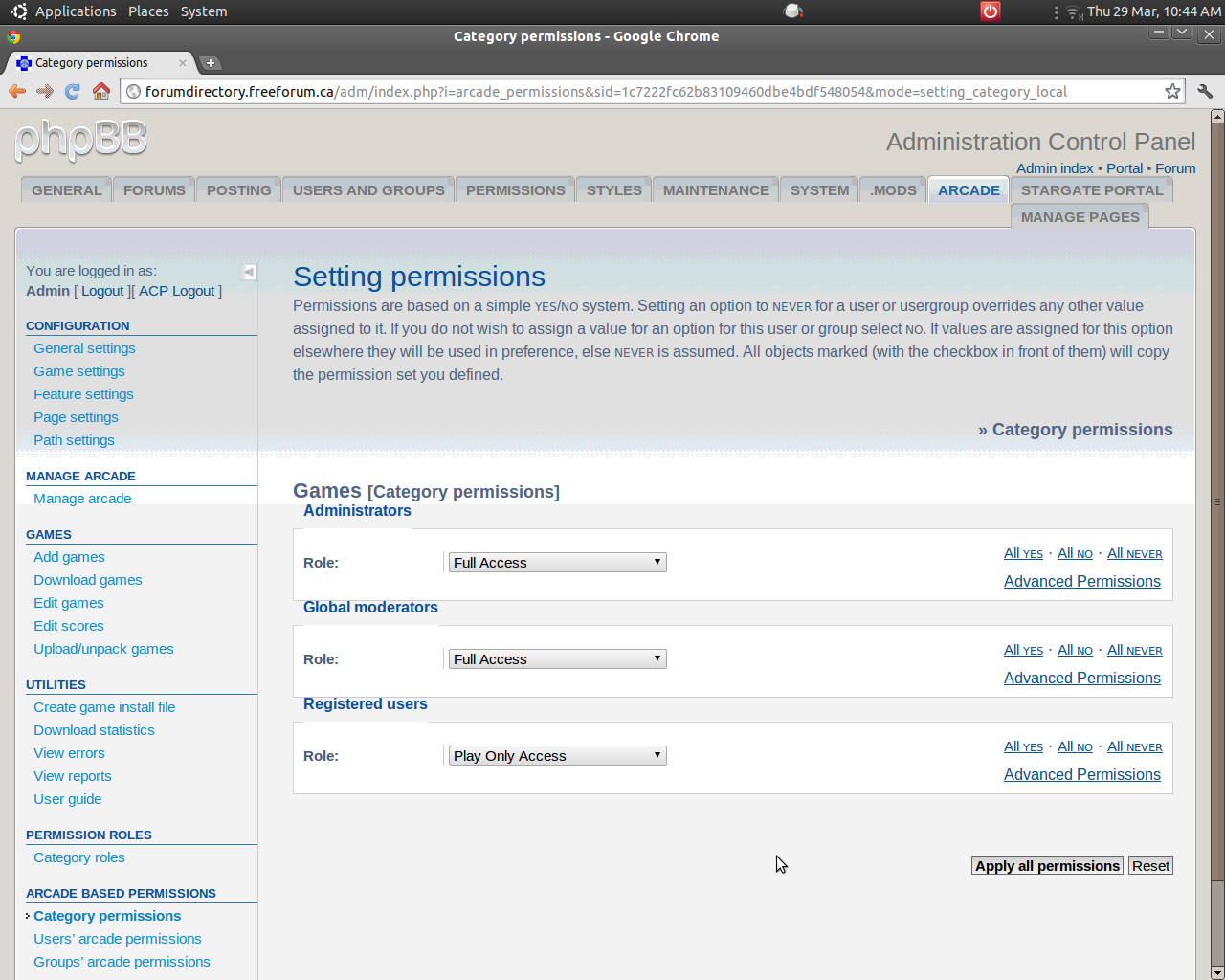Image resolution: width=1225 pixels, height=980 pixels.
Task: Open View errors in sidebar
Action: 69,753
